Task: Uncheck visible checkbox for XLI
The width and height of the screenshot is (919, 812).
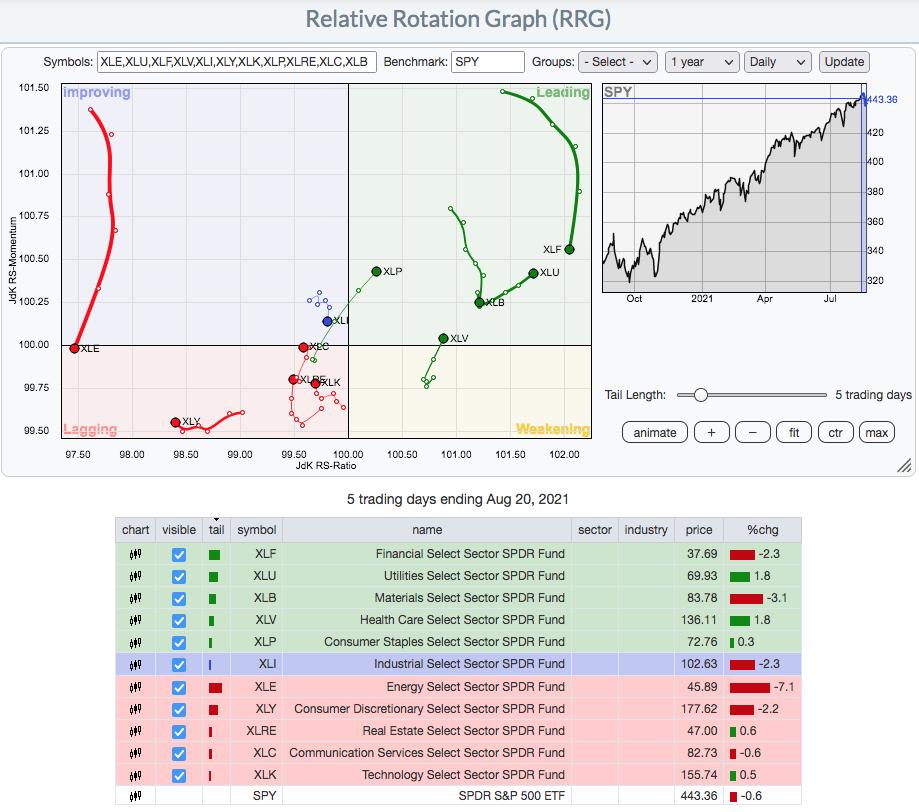Action: [x=179, y=665]
